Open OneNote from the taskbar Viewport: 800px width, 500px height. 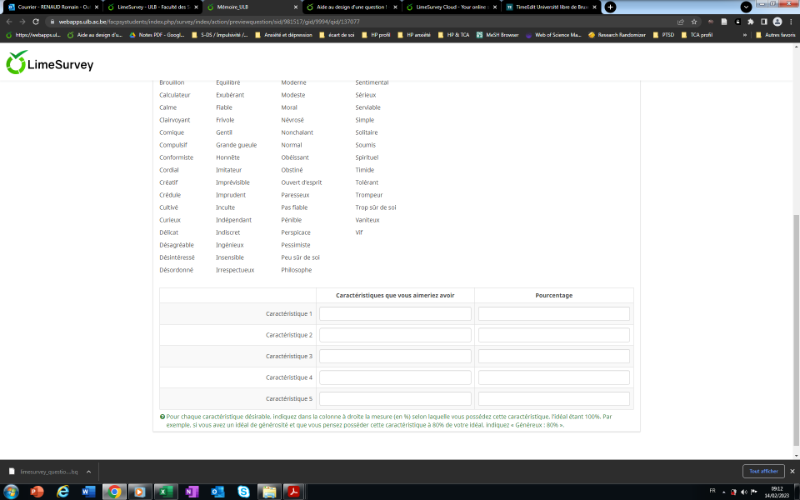click(x=191, y=491)
